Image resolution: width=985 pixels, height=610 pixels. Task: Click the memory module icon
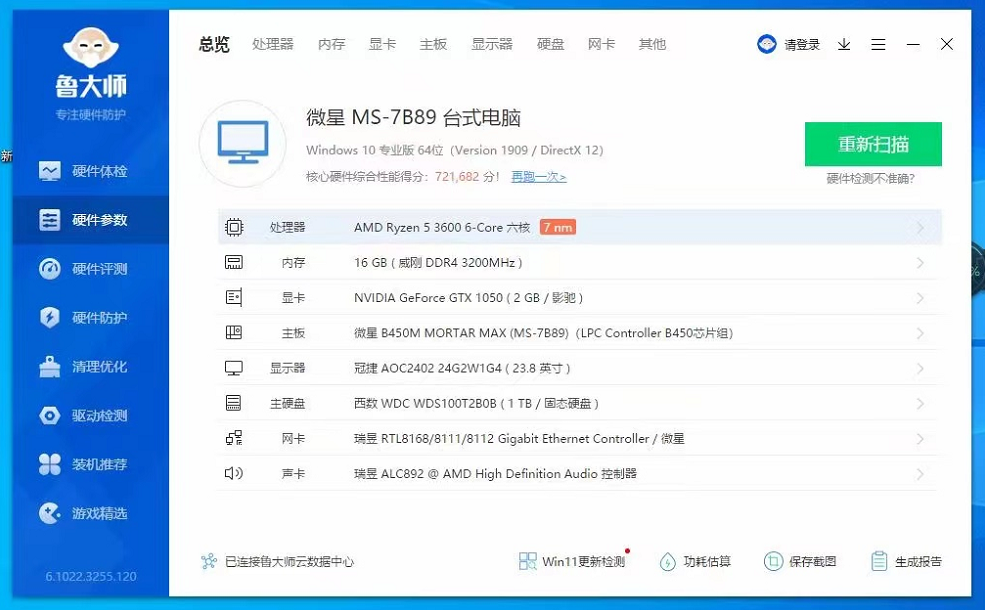tap(234, 262)
